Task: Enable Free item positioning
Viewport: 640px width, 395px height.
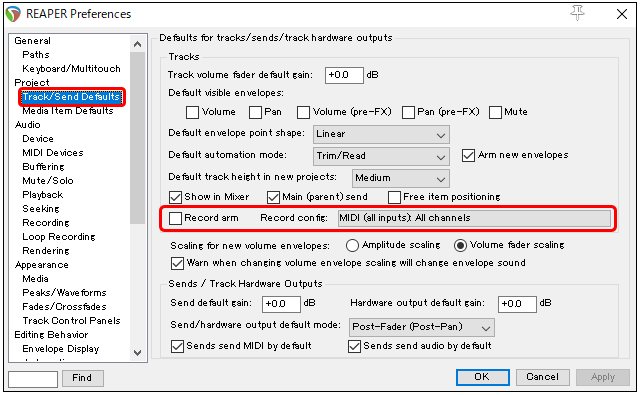Action: click(x=394, y=198)
